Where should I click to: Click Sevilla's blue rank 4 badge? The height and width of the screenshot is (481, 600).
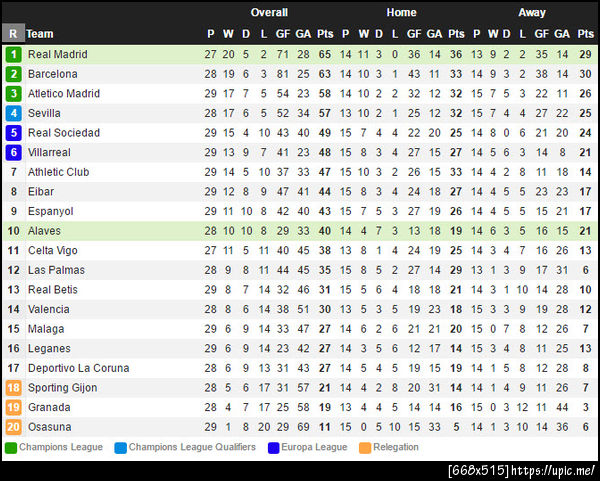13,113
